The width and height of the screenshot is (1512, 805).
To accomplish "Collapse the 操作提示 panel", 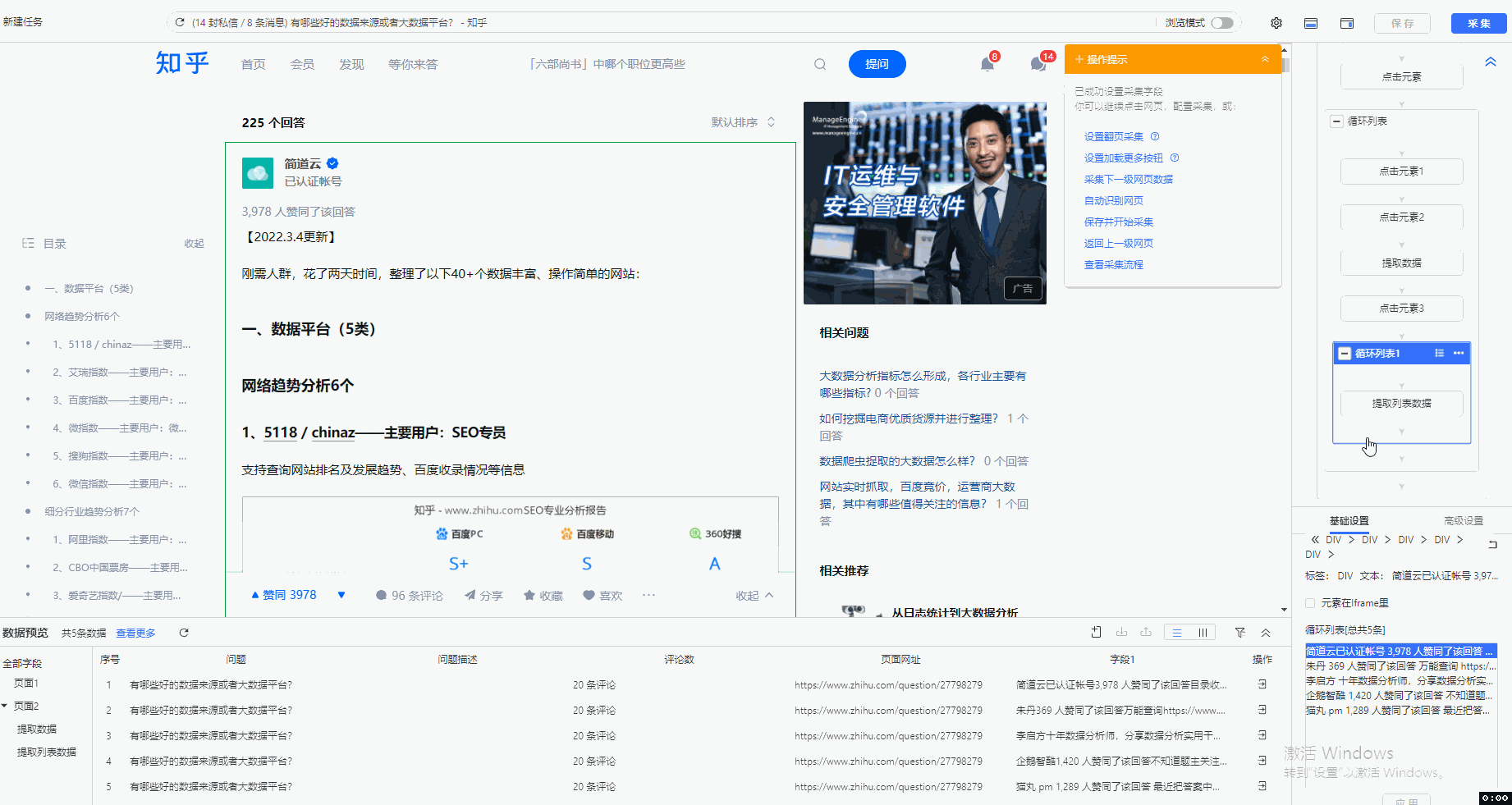I will (1265, 59).
